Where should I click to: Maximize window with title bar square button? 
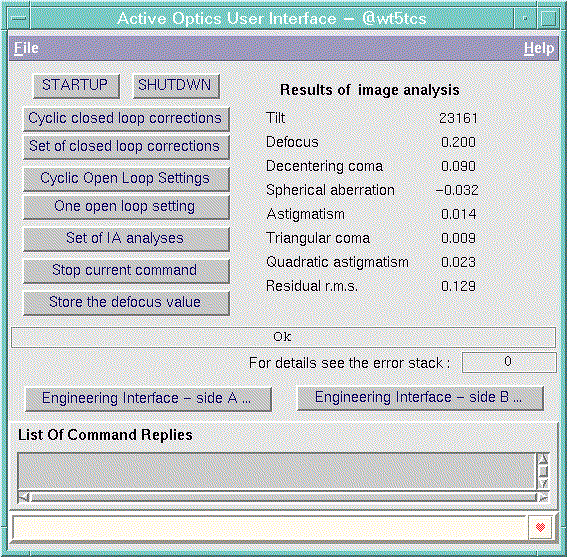click(549, 18)
